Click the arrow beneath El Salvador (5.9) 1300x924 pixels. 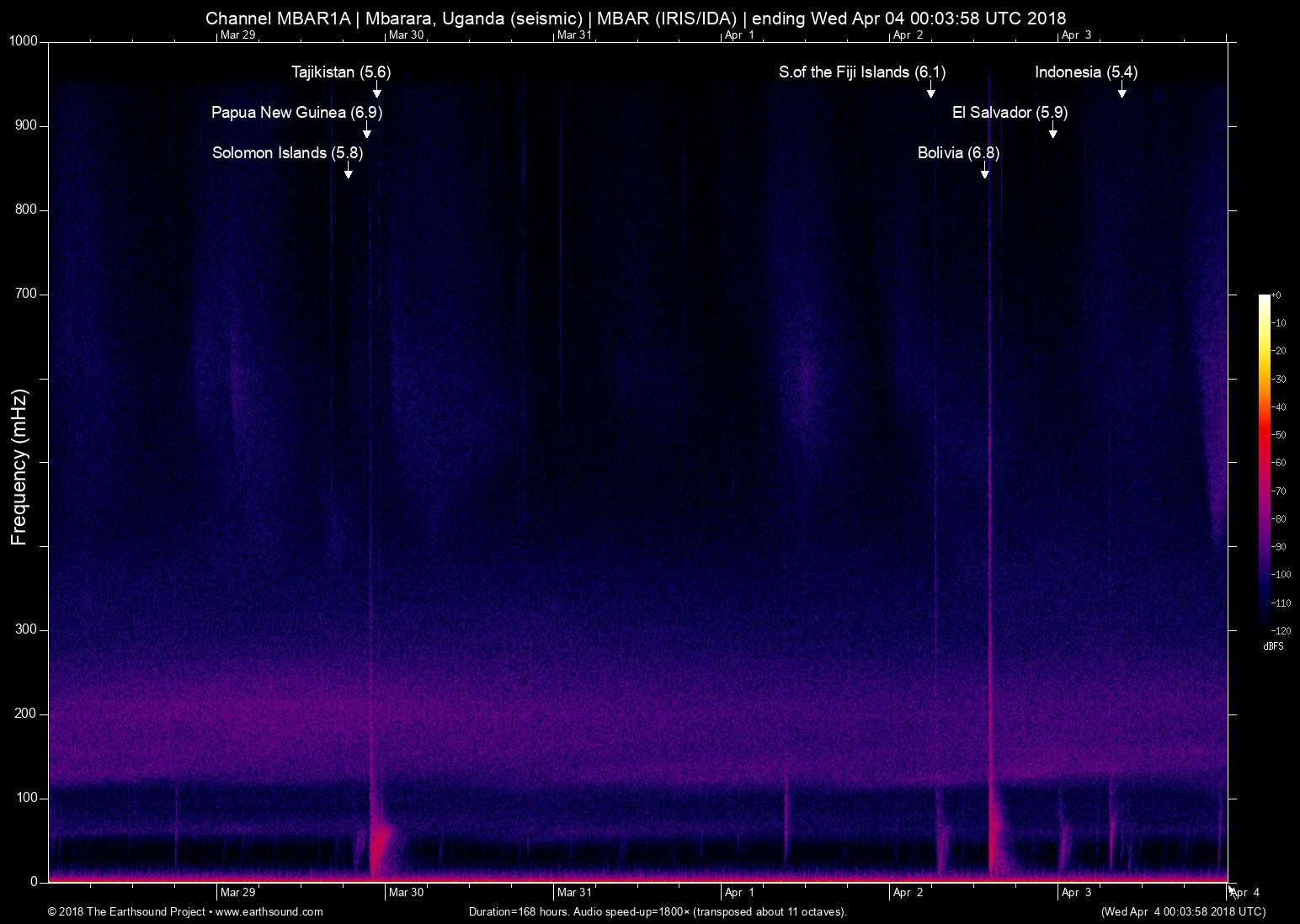tap(1052, 132)
